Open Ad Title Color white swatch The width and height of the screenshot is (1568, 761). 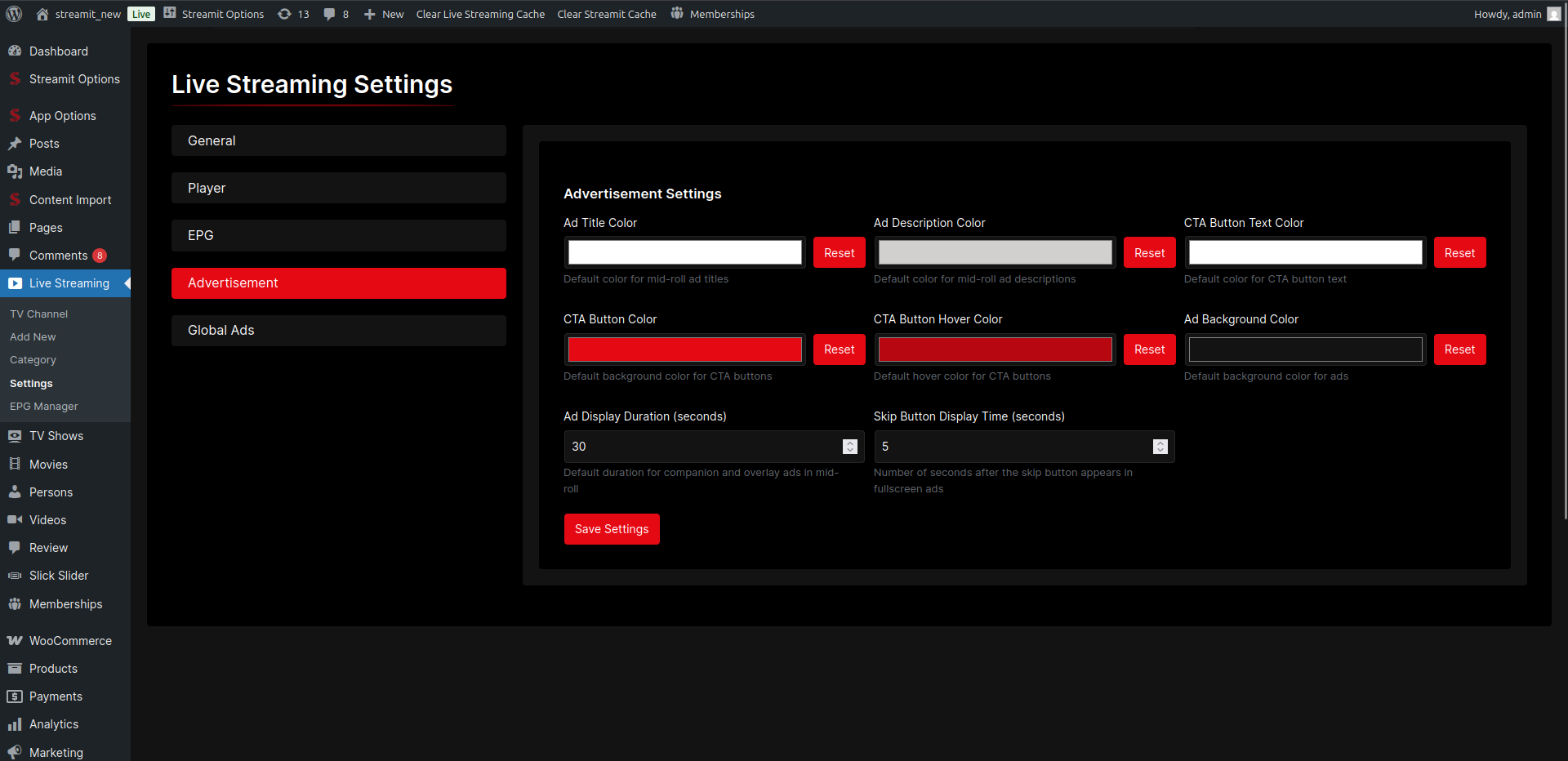tap(685, 252)
